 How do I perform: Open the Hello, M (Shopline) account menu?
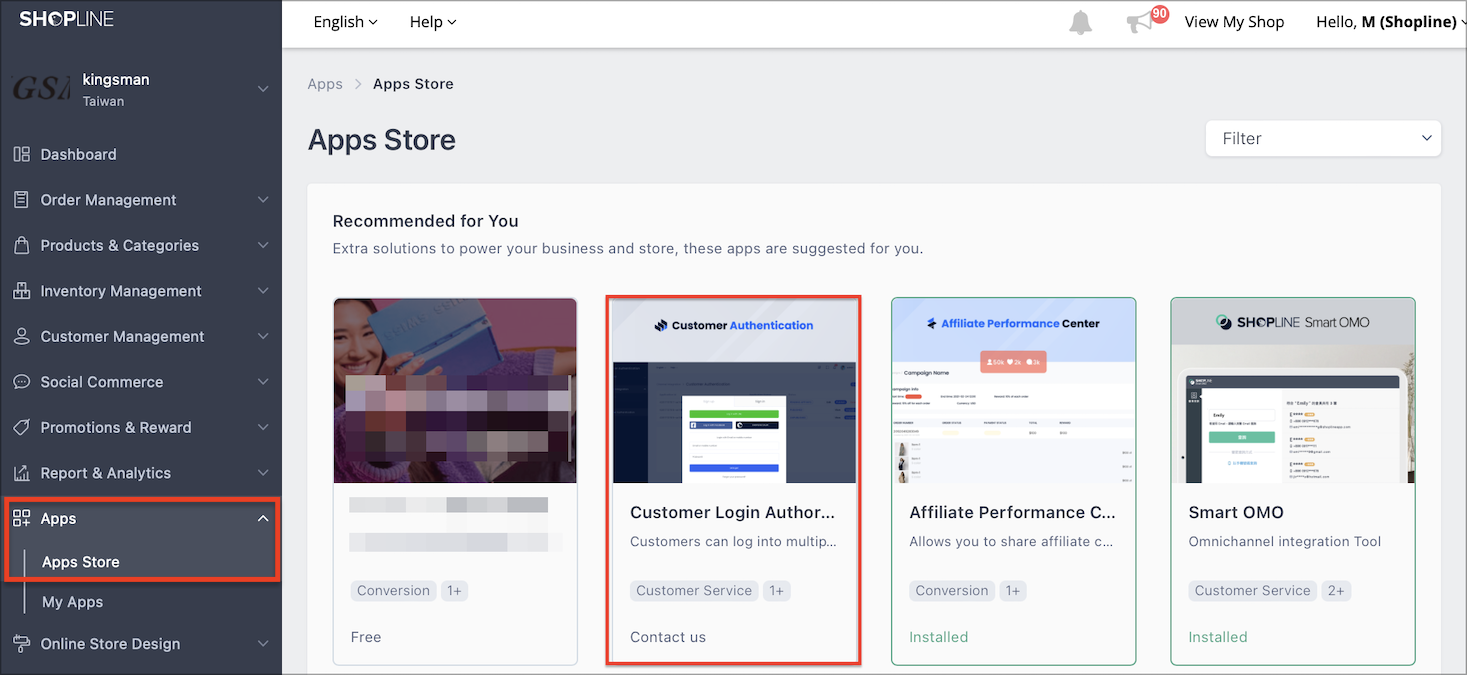click(1391, 22)
